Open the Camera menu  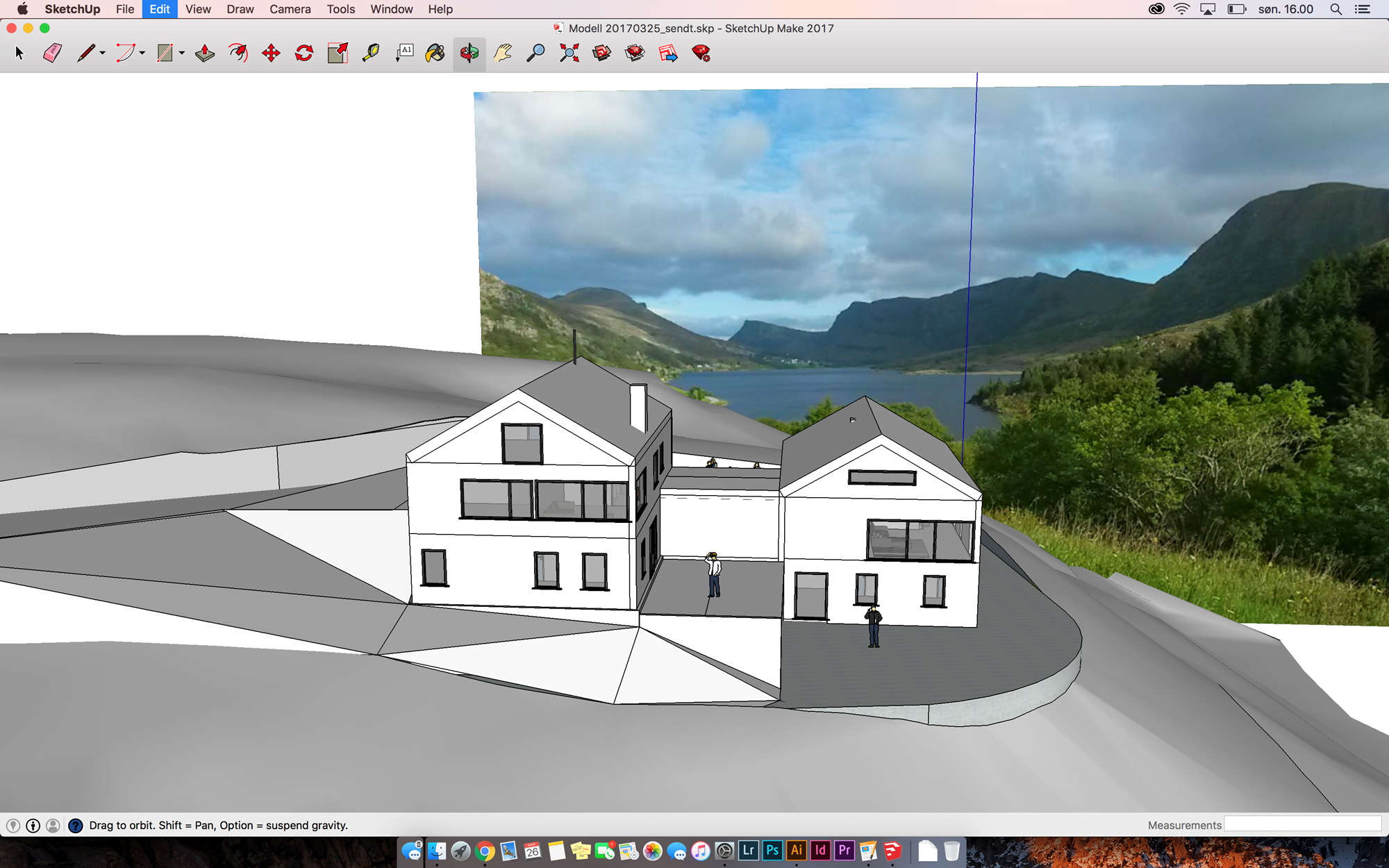pos(290,9)
